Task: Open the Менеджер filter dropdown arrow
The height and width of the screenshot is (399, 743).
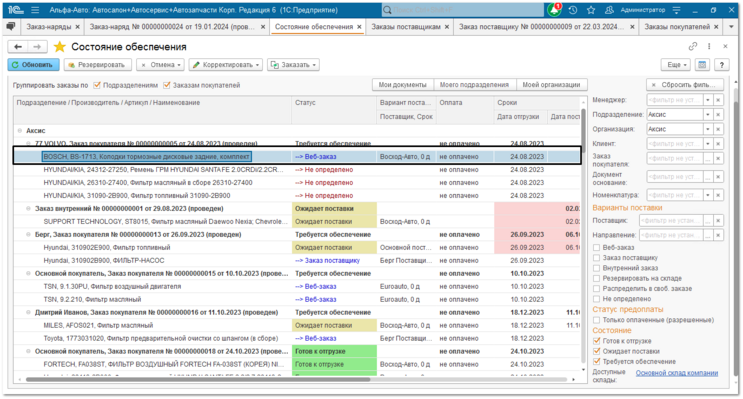Action: click(x=708, y=100)
